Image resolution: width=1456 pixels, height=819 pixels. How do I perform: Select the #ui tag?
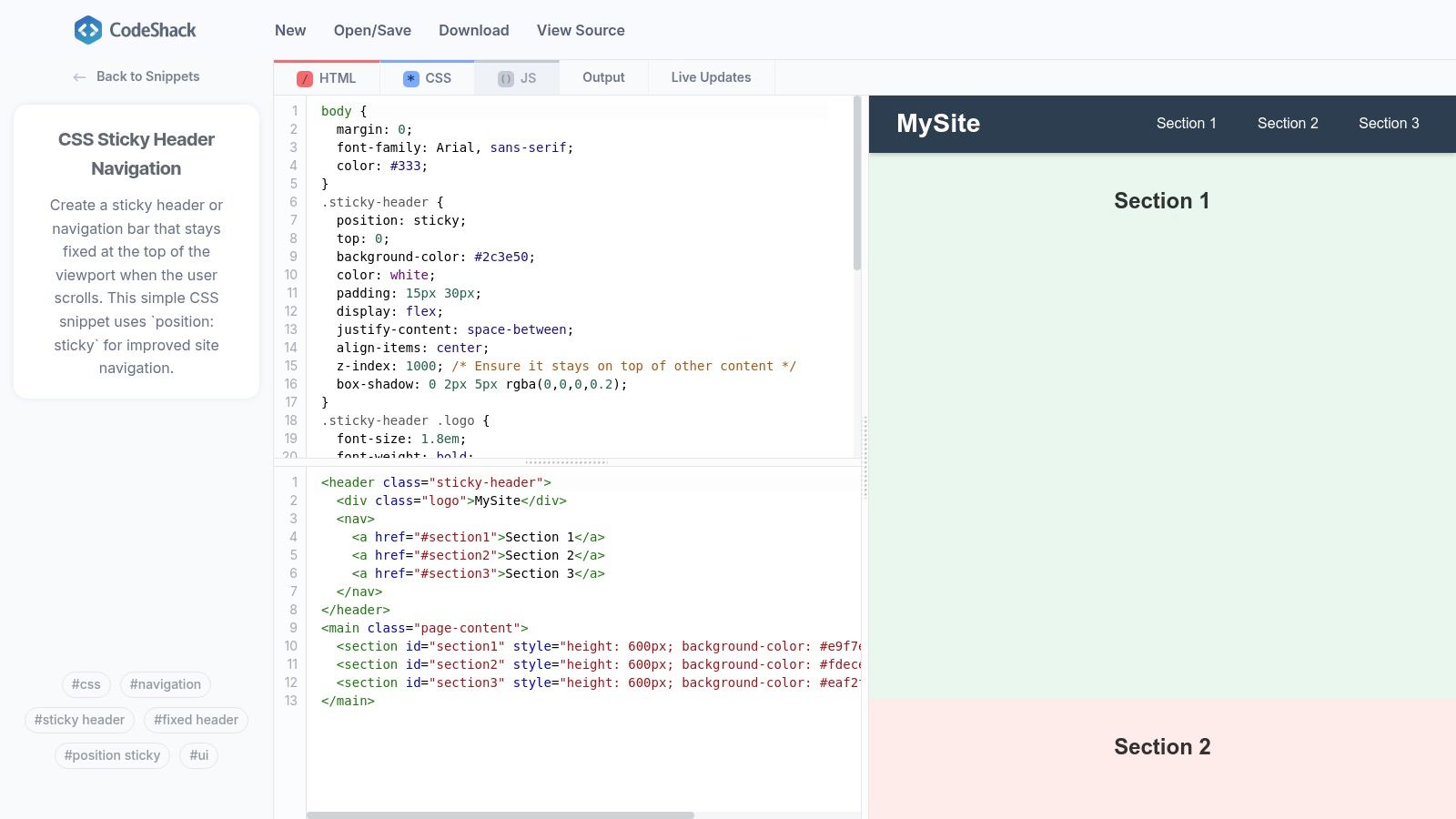pyautogui.click(x=198, y=755)
